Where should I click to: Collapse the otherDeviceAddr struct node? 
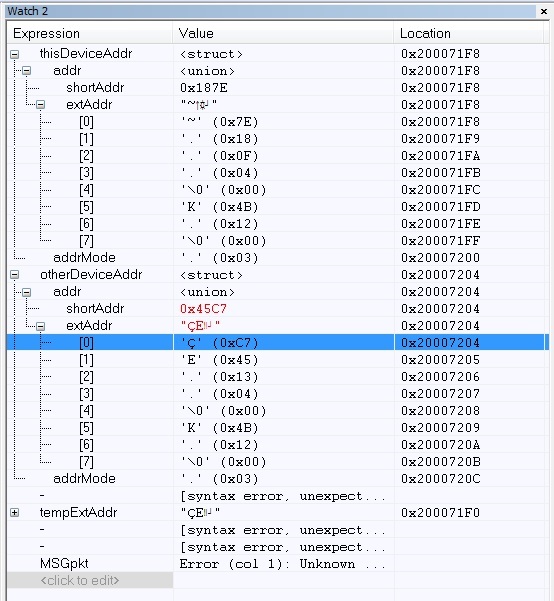click(15, 275)
